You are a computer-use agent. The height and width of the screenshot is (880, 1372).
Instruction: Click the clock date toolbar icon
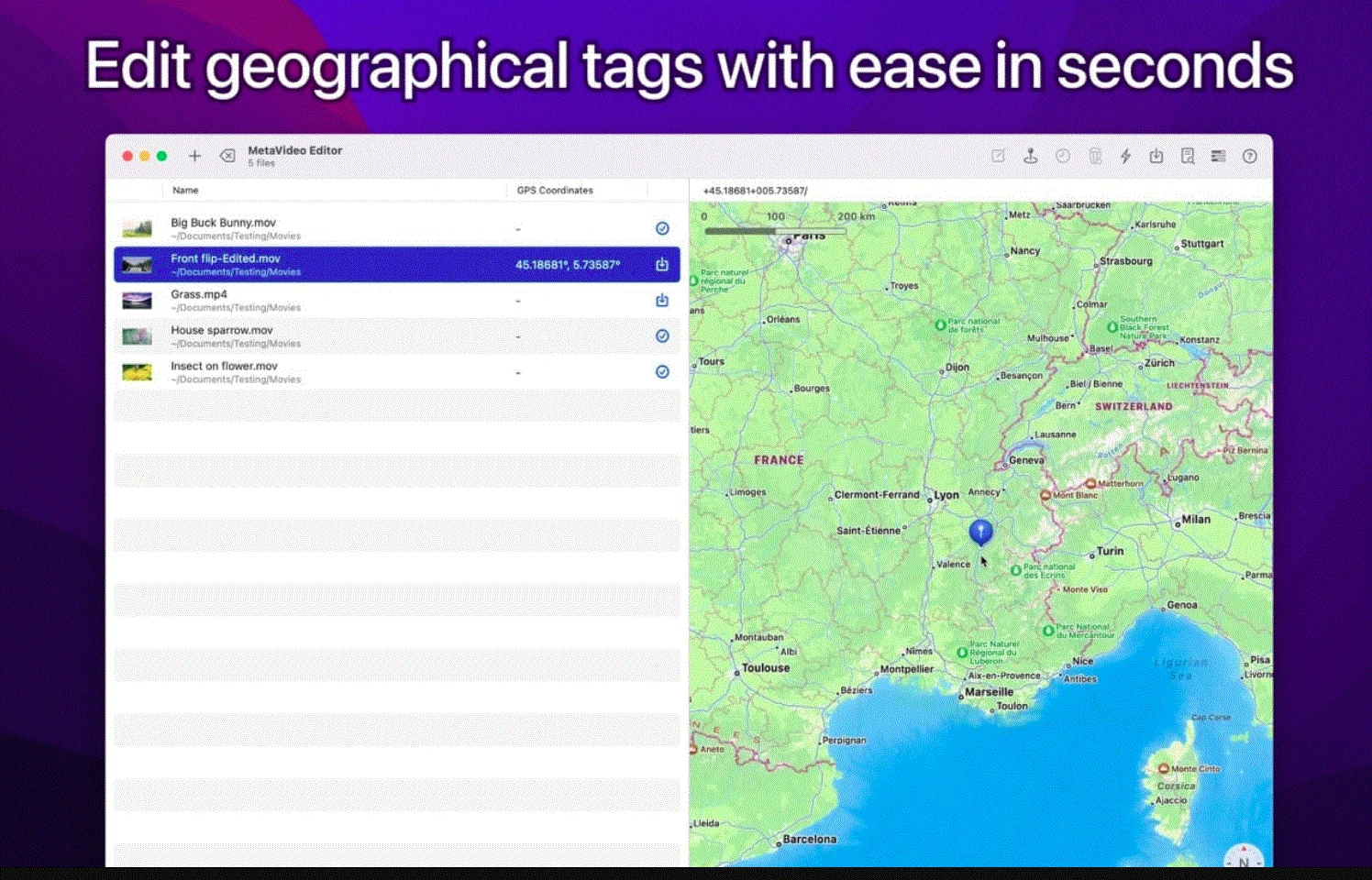coord(1063,156)
